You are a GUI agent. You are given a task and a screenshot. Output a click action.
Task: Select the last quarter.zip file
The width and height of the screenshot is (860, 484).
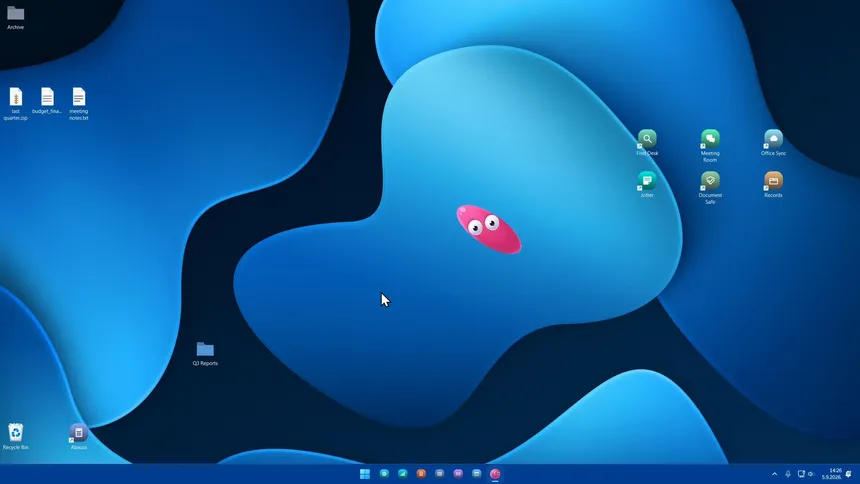click(15, 104)
